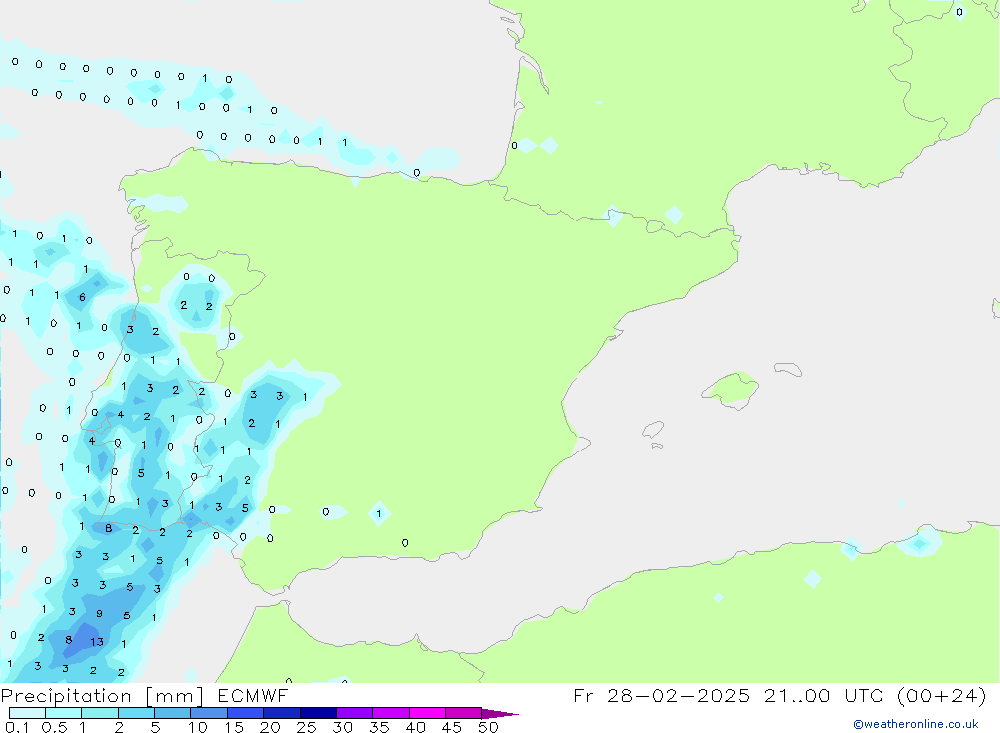Click the 45–50 mm legend swatch
Screen dimensions: 1000x733
click(x=463, y=713)
